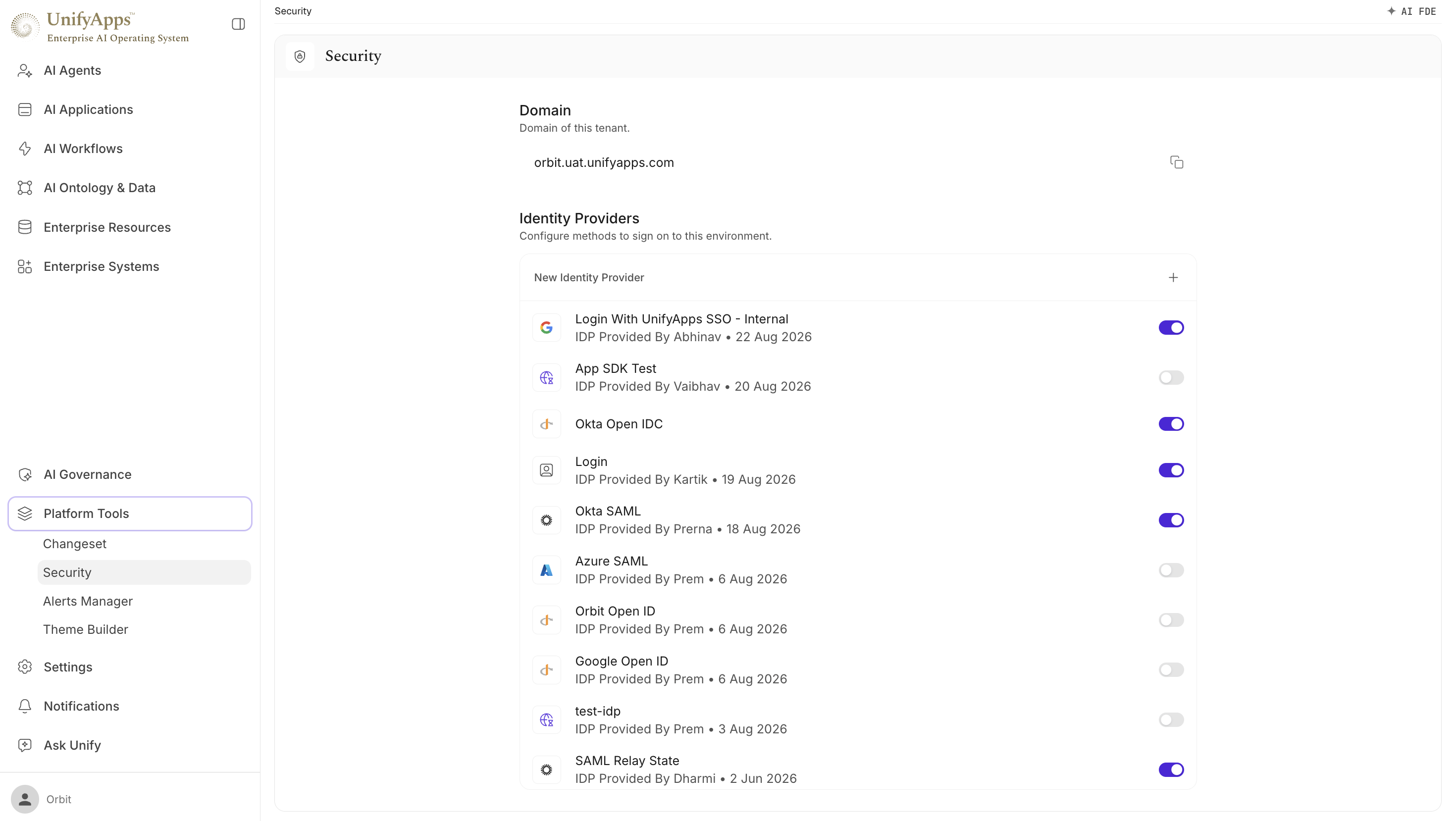Disable Login With UnifyApps SSO toggle
The height and width of the screenshot is (821, 1456).
[x=1171, y=328]
